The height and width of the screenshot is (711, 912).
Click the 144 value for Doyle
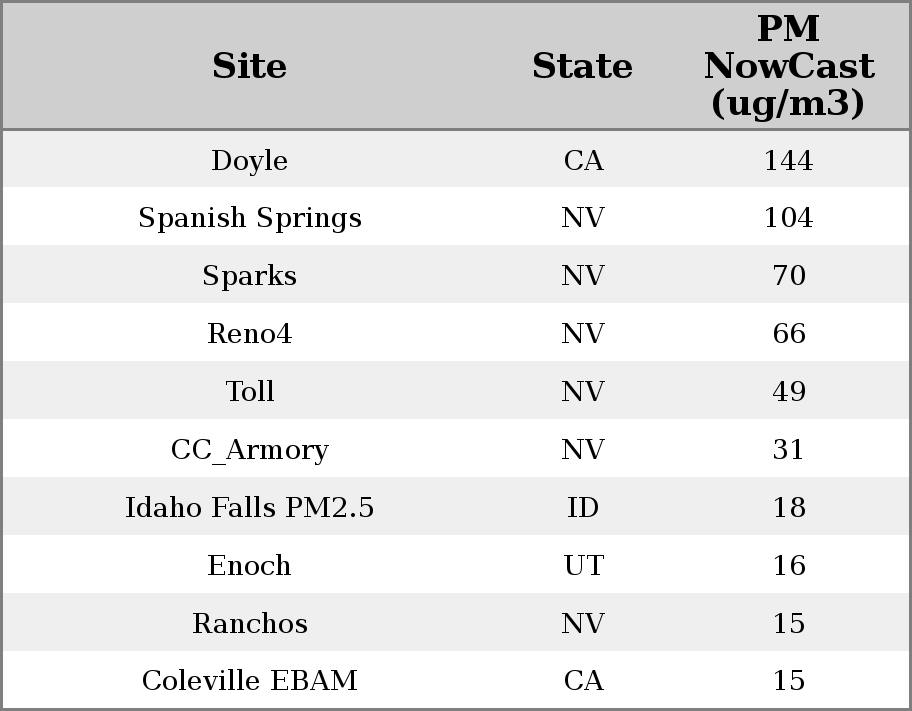pos(788,161)
